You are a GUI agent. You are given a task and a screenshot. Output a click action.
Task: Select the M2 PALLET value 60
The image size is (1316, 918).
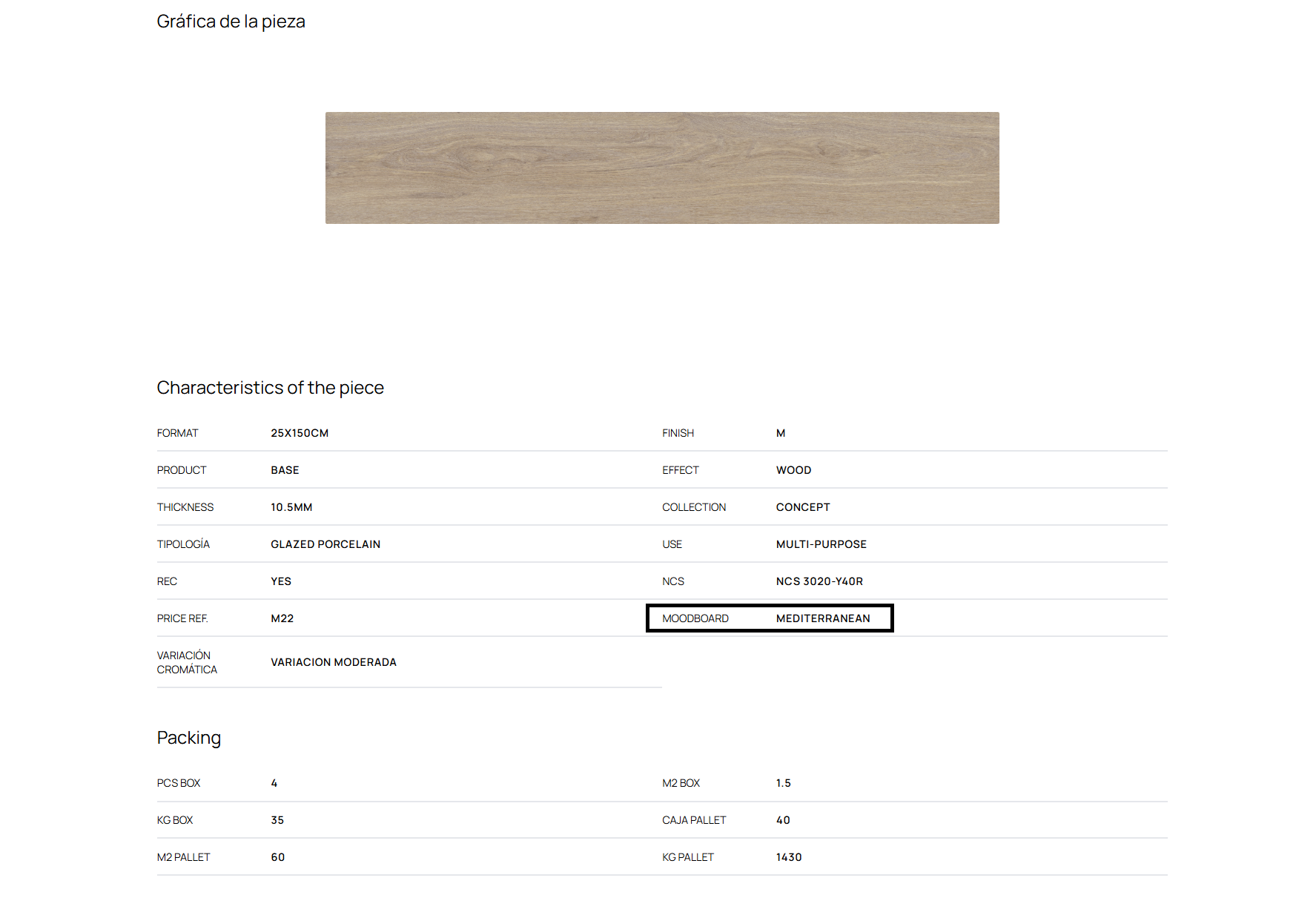pyautogui.click(x=278, y=857)
